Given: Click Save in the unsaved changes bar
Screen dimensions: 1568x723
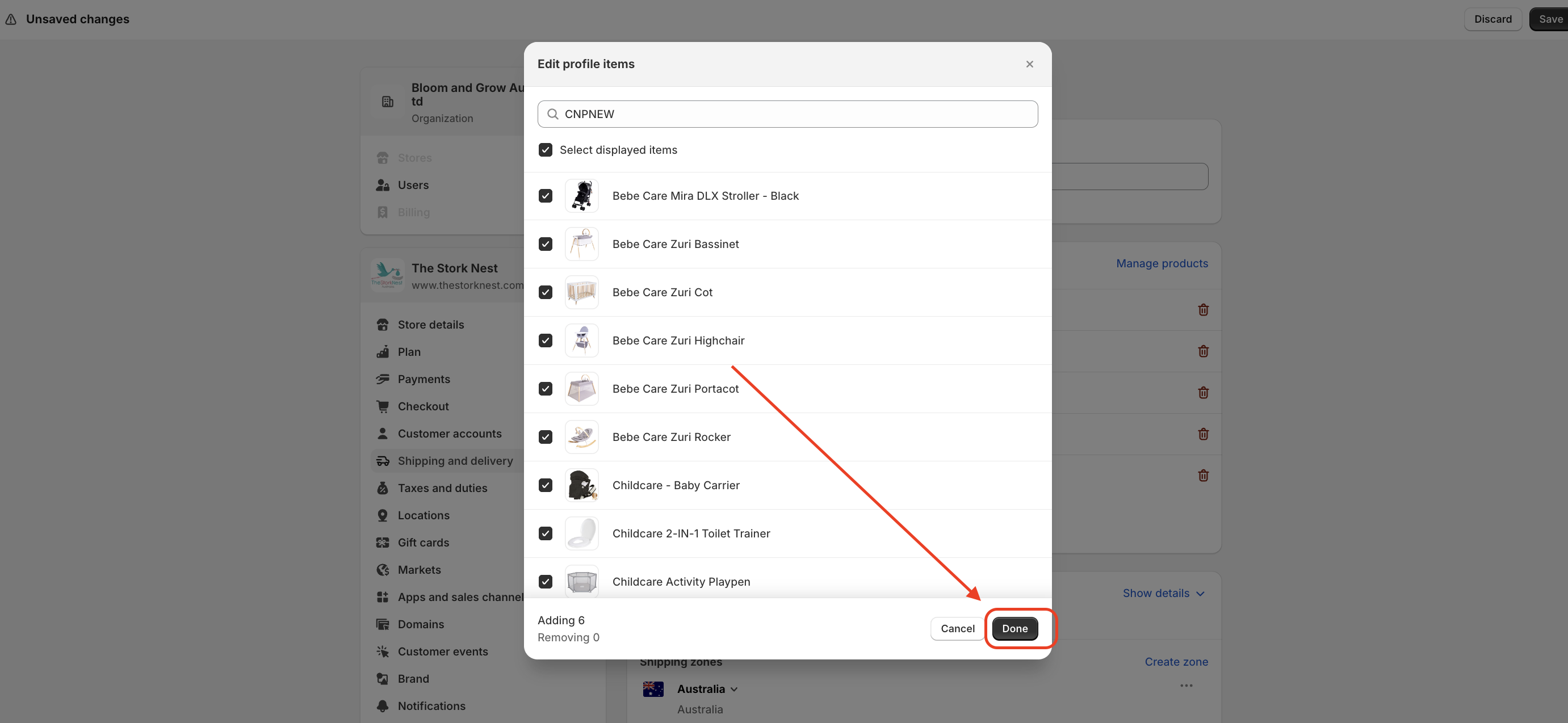Looking at the screenshot, I should coord(1550,19).
